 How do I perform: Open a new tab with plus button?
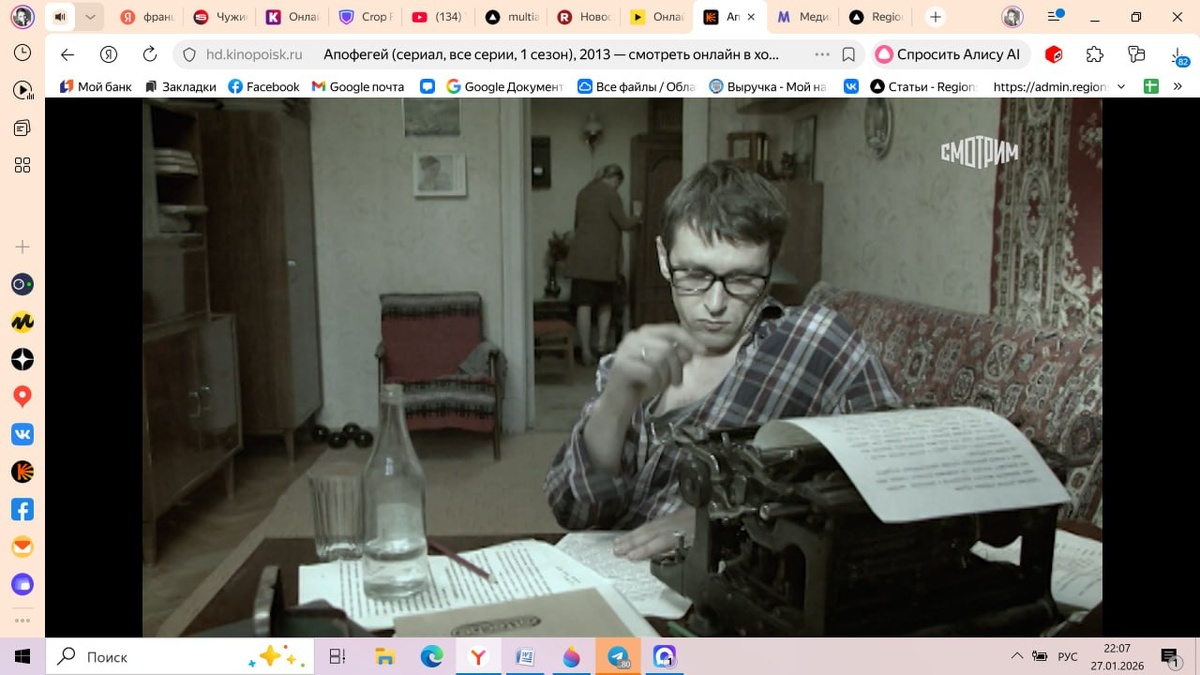click(935, 17)
